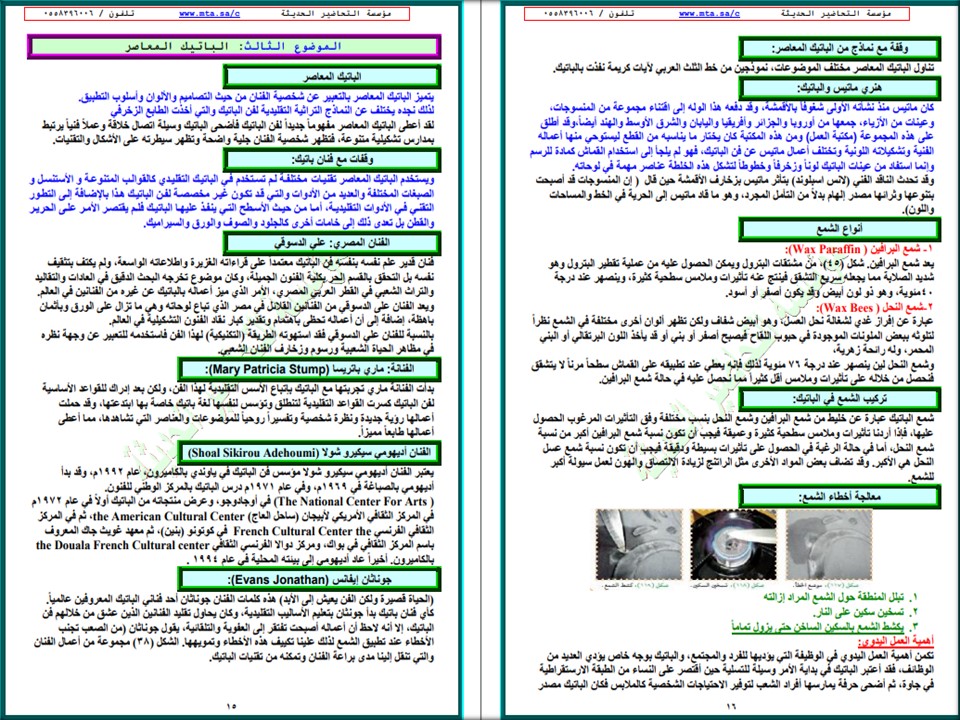The width and height of the screenshot is (960, 720).
Task: Select the green heading 'الباتيك المعاصر' under the title banner
Action: [332, 77]
